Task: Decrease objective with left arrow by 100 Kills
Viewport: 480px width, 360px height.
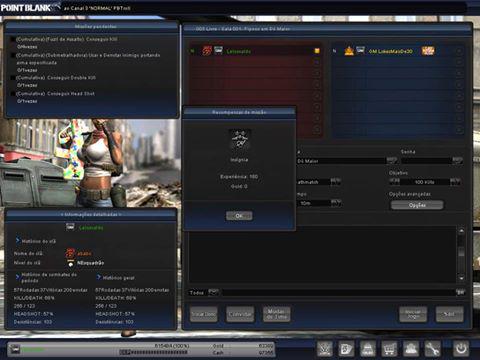Action: [394, 181]
